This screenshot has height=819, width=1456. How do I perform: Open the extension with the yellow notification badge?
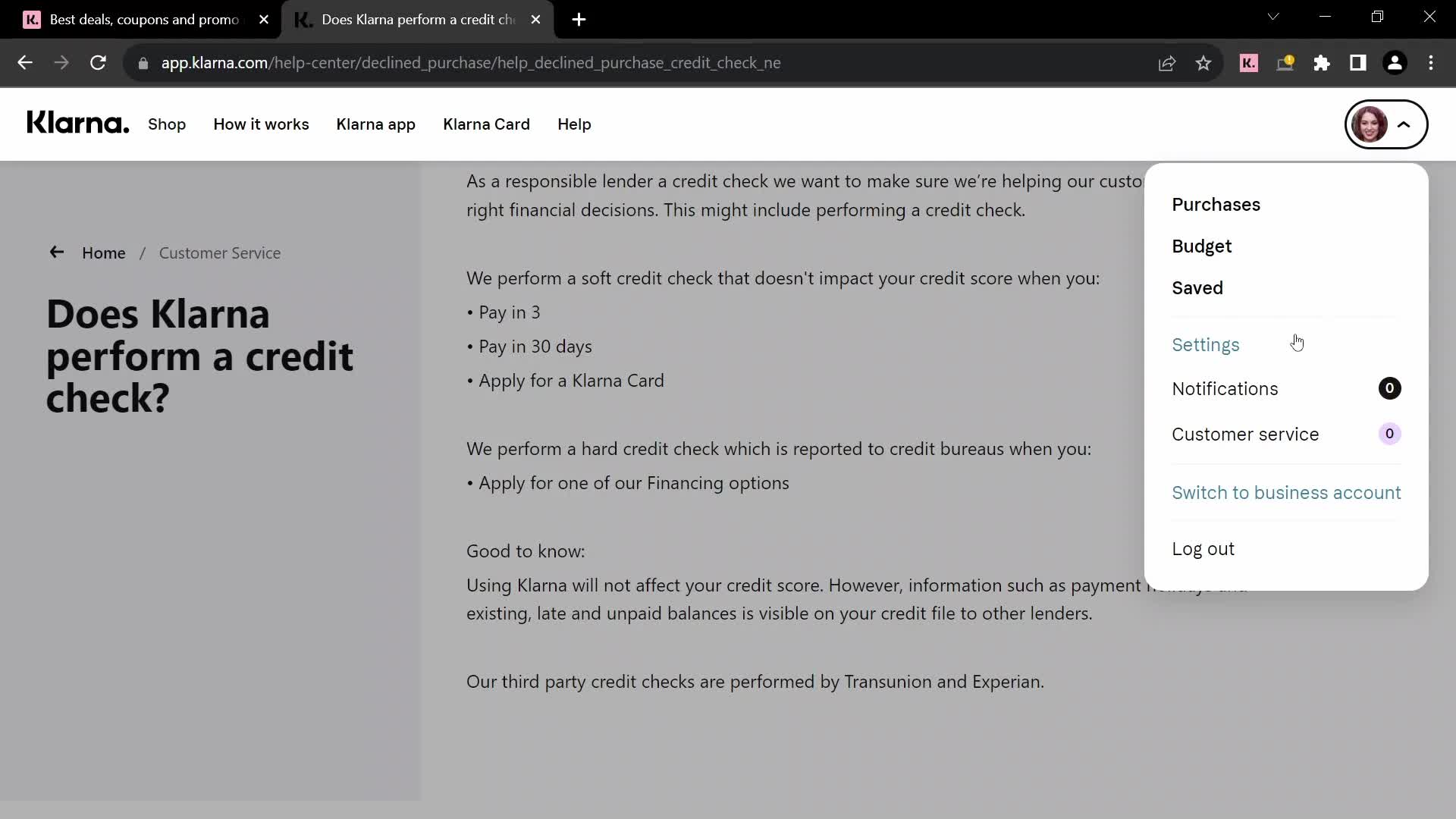click(x=1285, y=63)
